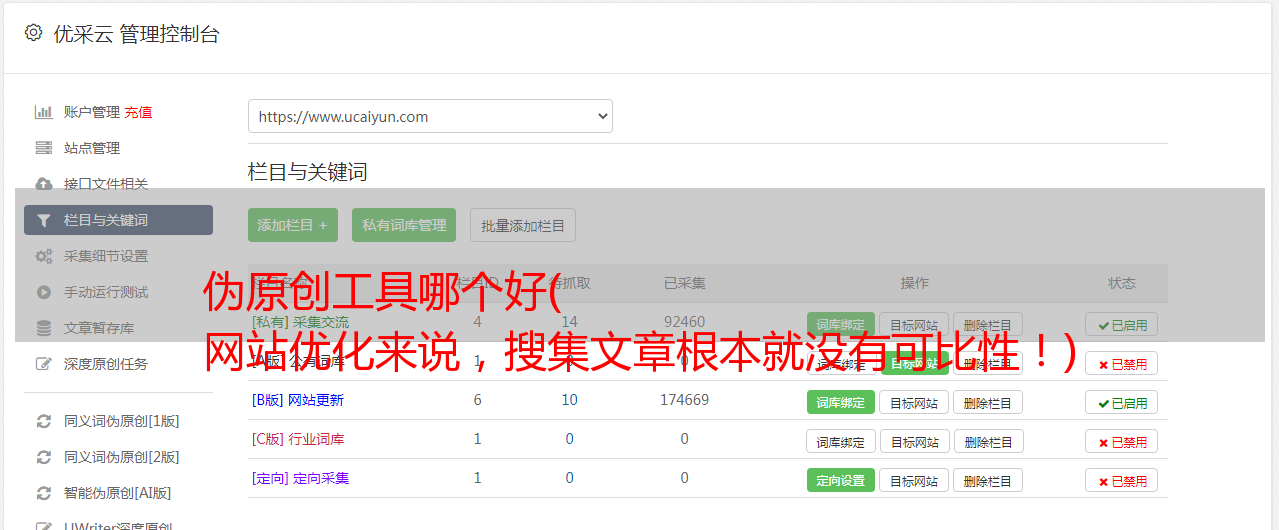
Task: Select 手动运行测试 menu item
Action: pyautogui.click(x=106, y=292)
